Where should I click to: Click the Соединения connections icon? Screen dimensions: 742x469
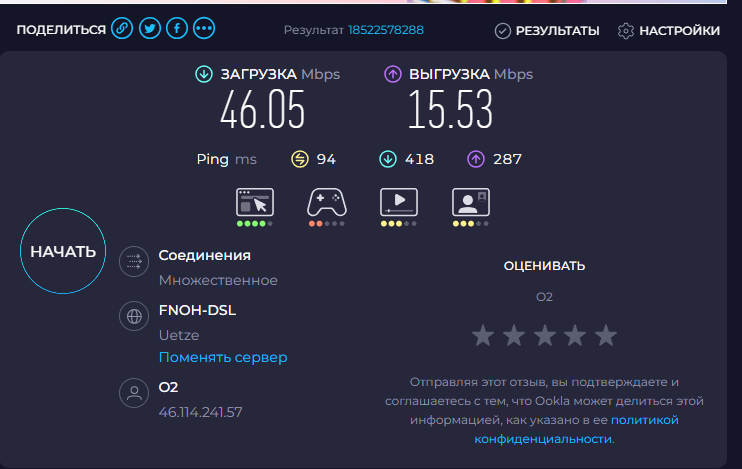133,263
